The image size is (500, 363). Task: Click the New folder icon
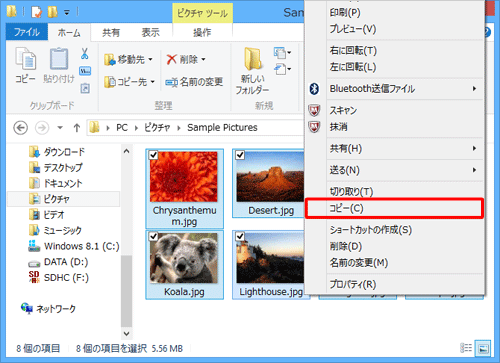253,59
